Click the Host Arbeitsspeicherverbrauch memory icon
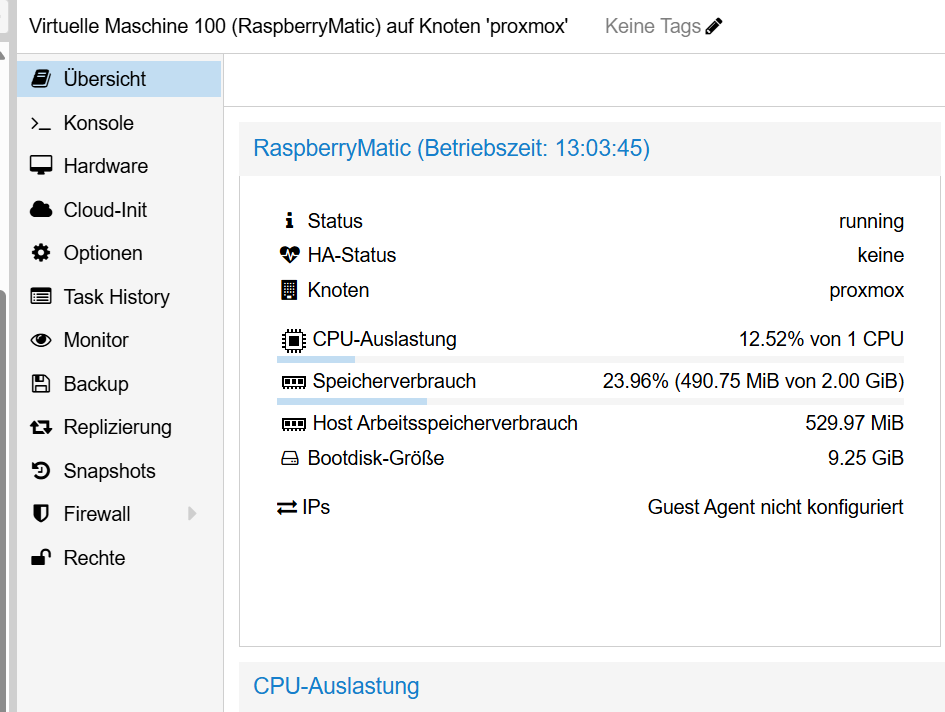This screenshot has height=712, width=945. pyautogui.click(x=294, y=424)
